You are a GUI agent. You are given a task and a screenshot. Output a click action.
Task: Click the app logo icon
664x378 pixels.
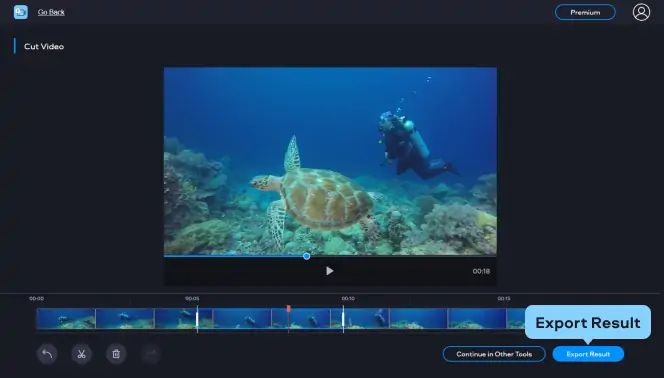point(21,12)
